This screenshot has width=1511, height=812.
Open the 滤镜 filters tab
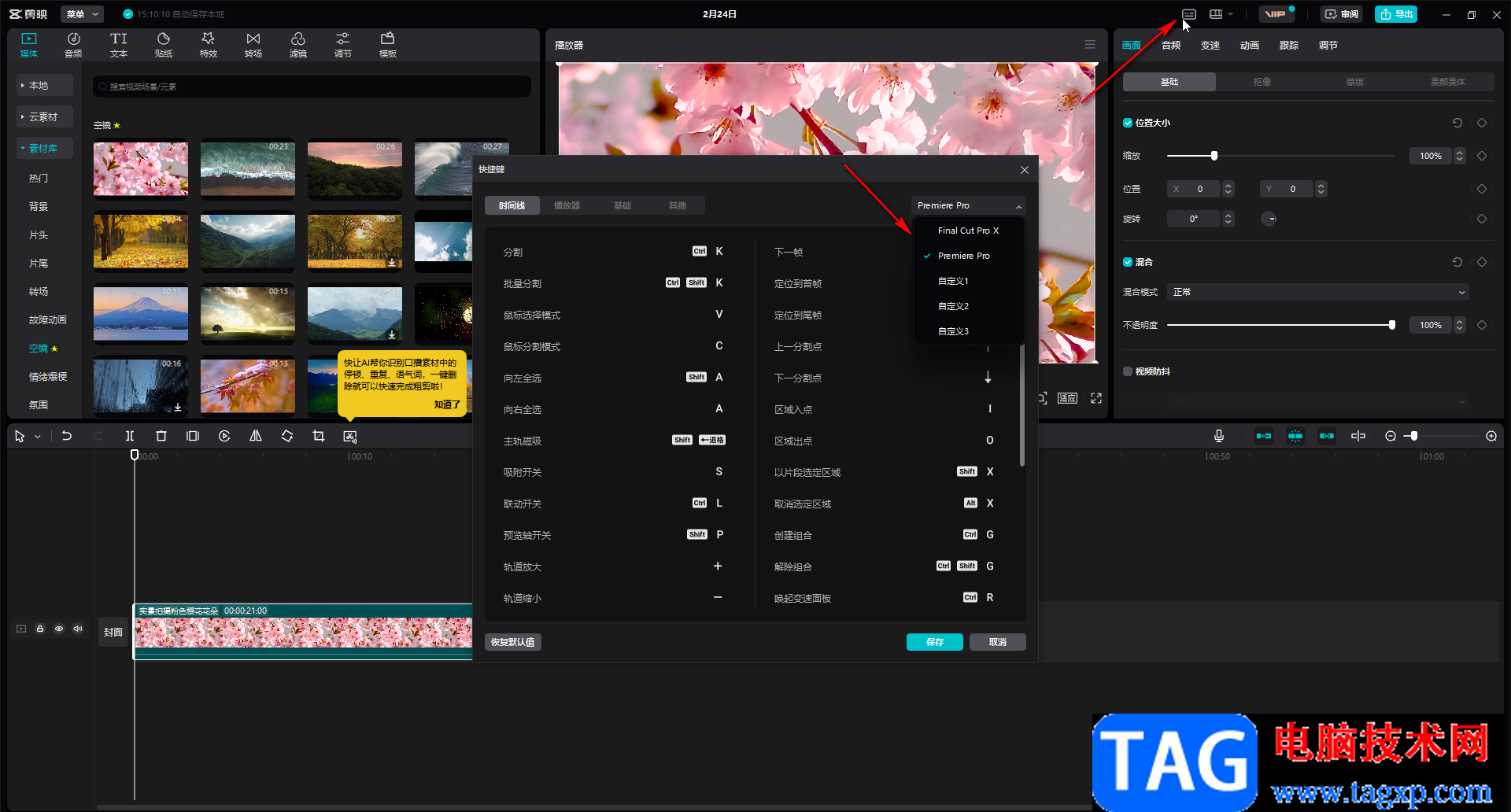298,45
